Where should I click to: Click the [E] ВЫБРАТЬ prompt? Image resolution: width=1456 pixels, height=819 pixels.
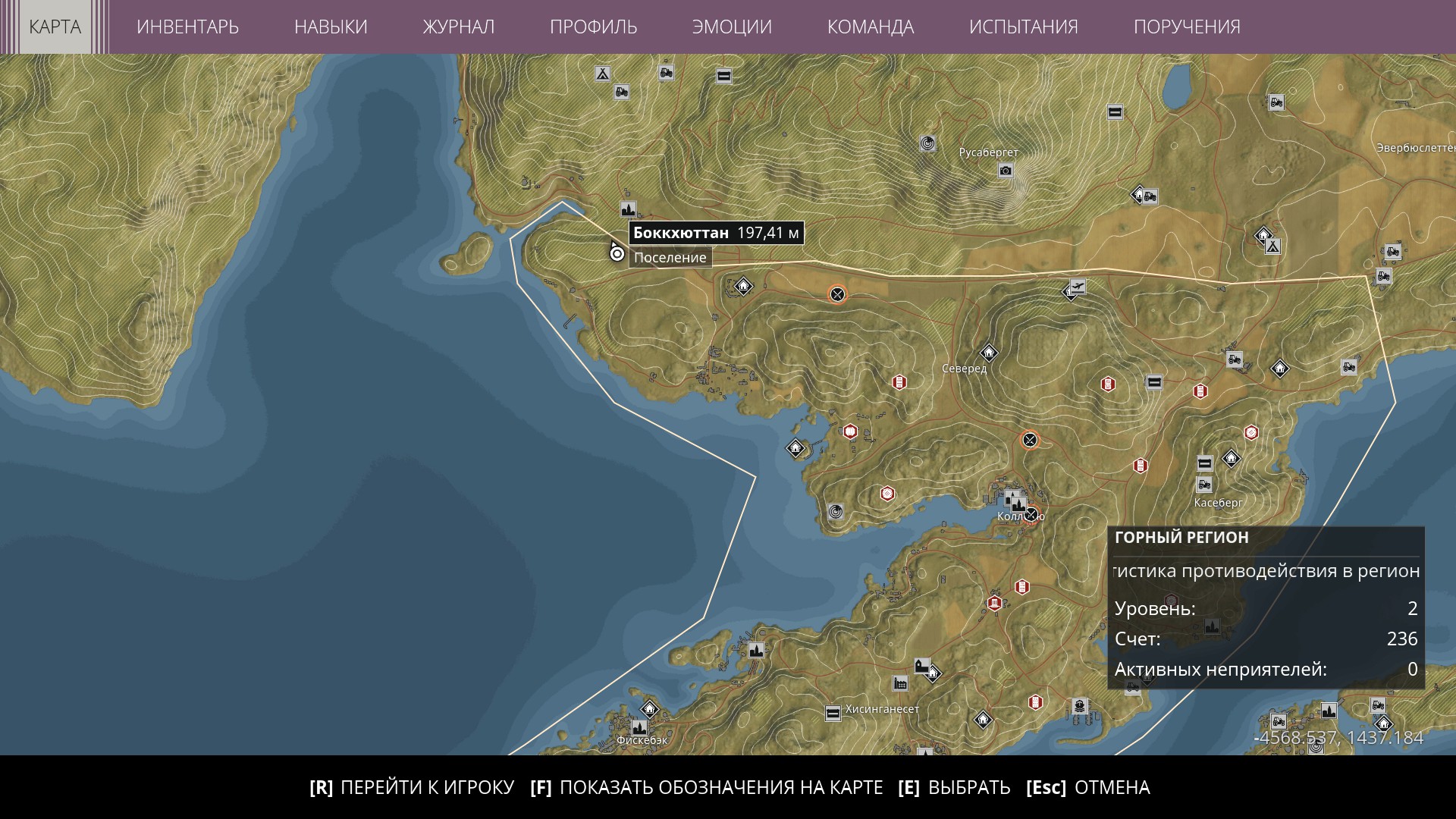(x=954, y=787)
